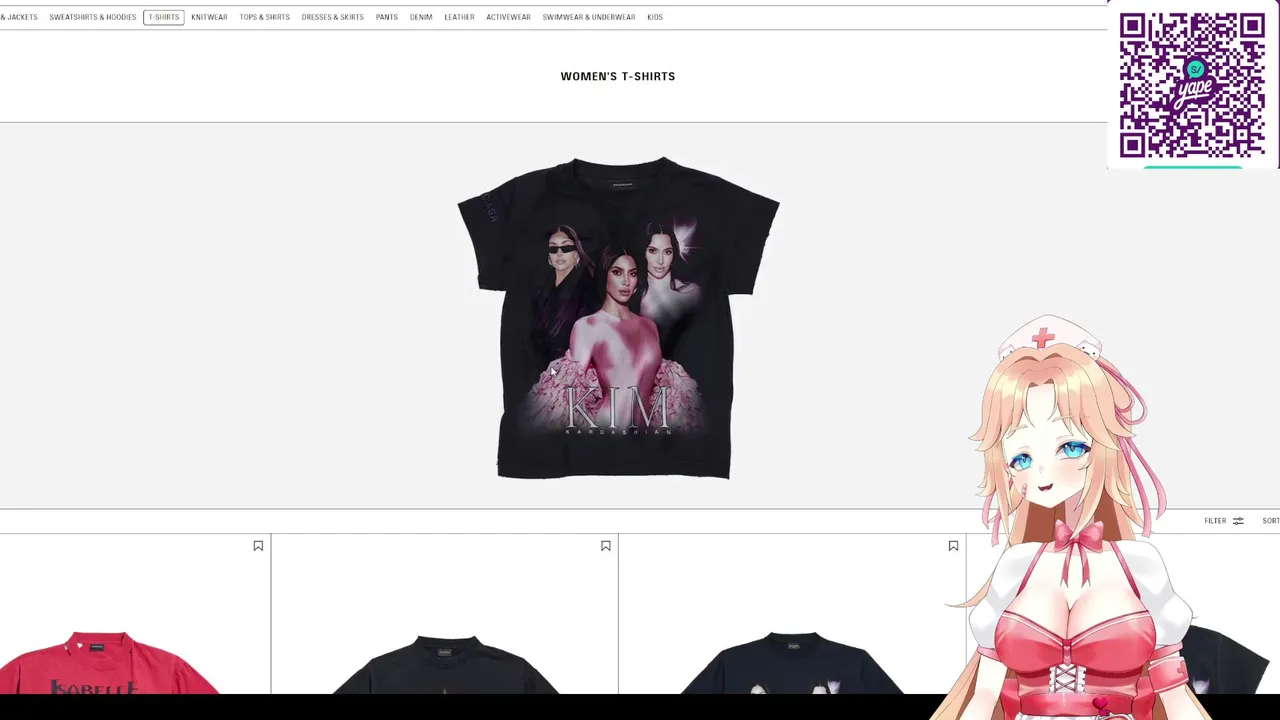Image resolution: width=1280 pixels, height=720 pixels.
Task: Open Dresses & Skirts category
Action: (x=332, y=17)
